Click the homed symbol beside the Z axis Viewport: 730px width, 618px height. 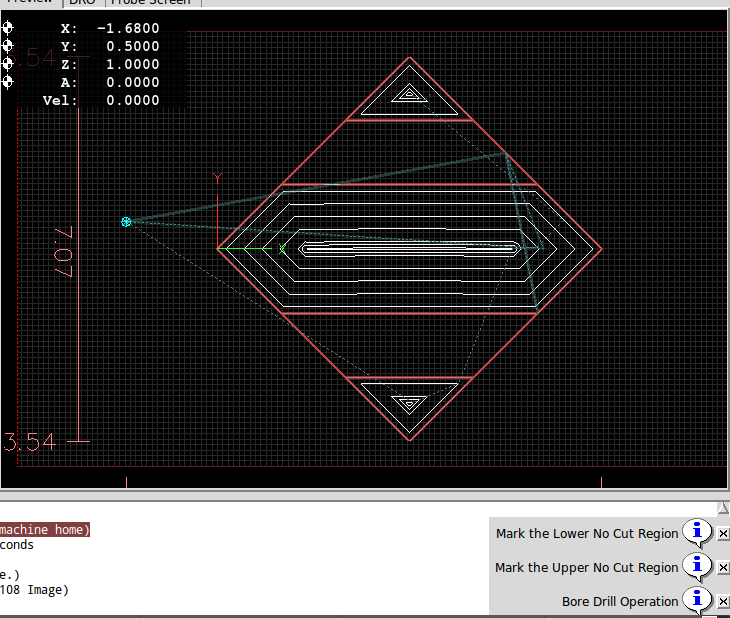pyautogui.click(x=8, y=64)
